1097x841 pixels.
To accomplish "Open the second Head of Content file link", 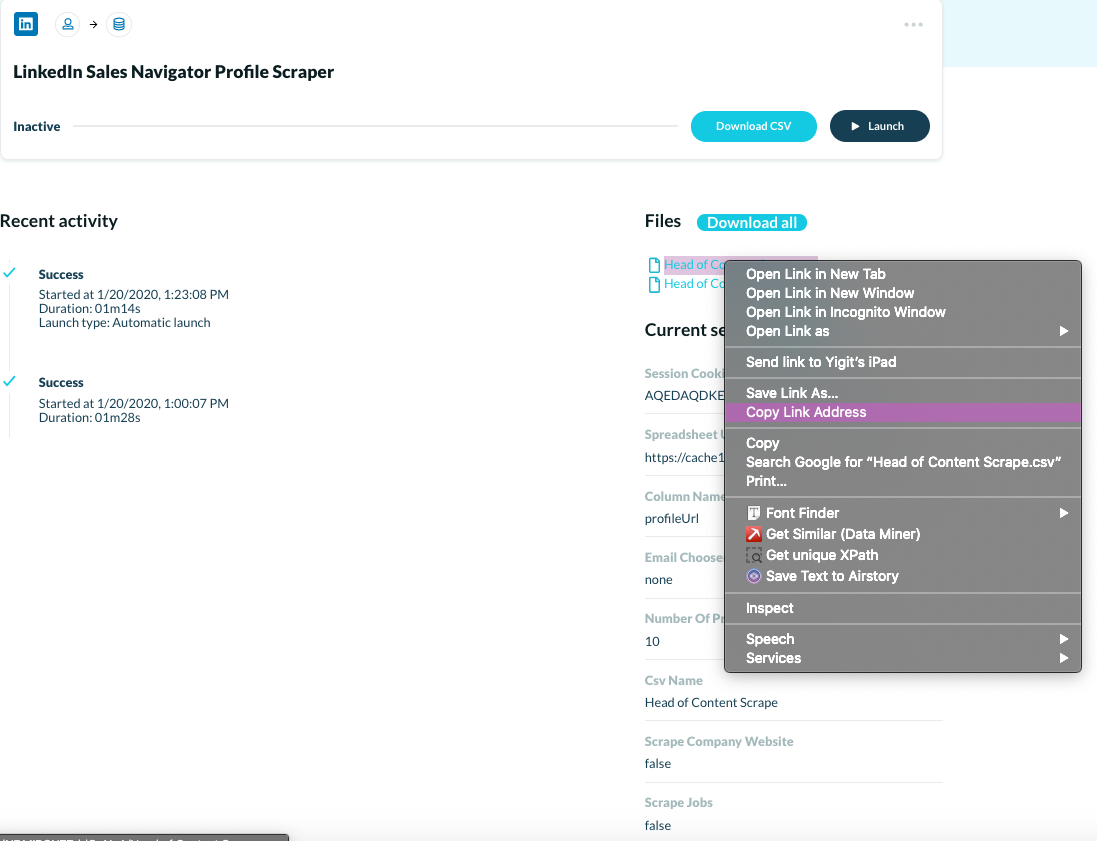I will pos(694,284).
